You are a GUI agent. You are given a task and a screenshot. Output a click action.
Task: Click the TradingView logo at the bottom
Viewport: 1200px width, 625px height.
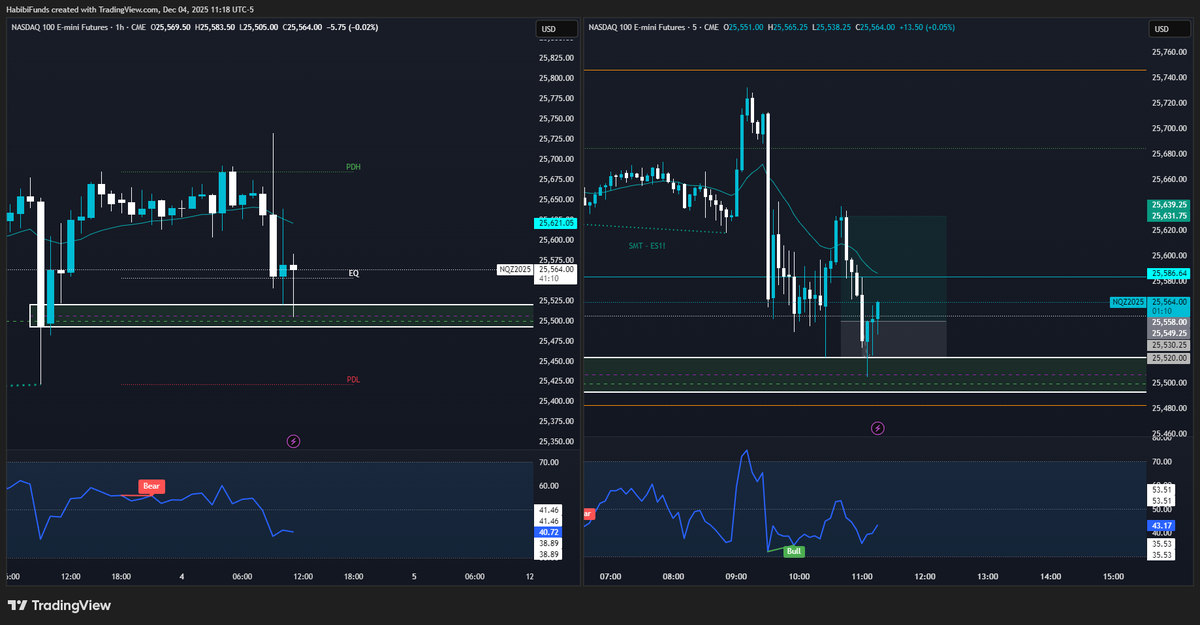[59, 605]
